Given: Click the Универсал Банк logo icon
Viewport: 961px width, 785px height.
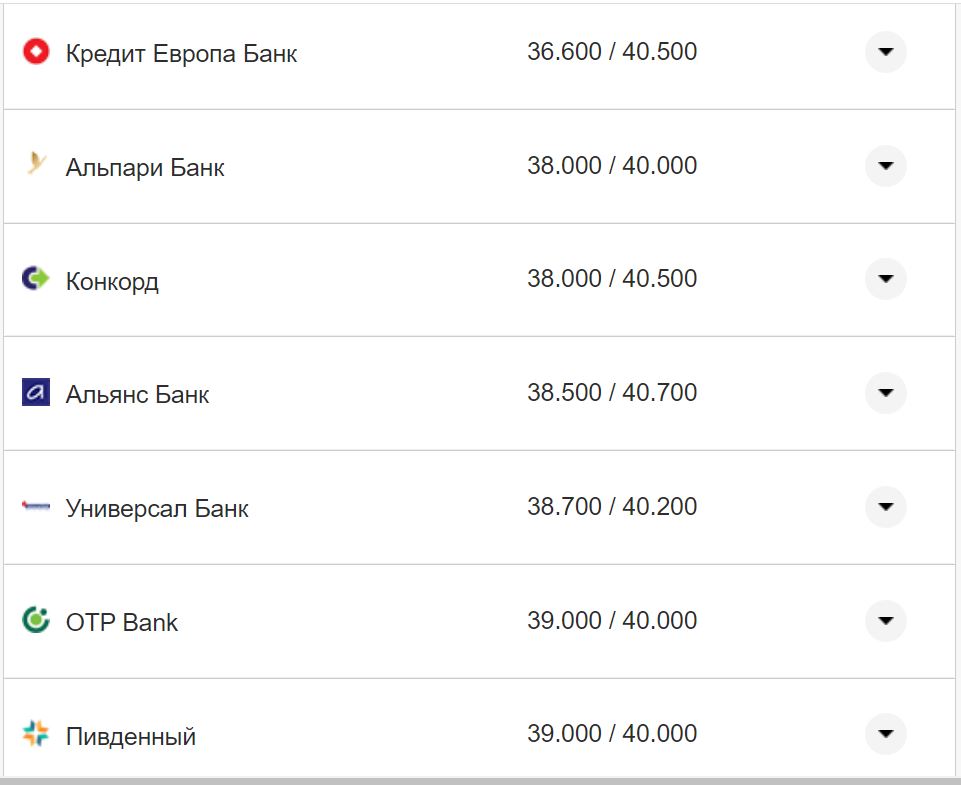Looking at the screenshot, I should [36, 507].
